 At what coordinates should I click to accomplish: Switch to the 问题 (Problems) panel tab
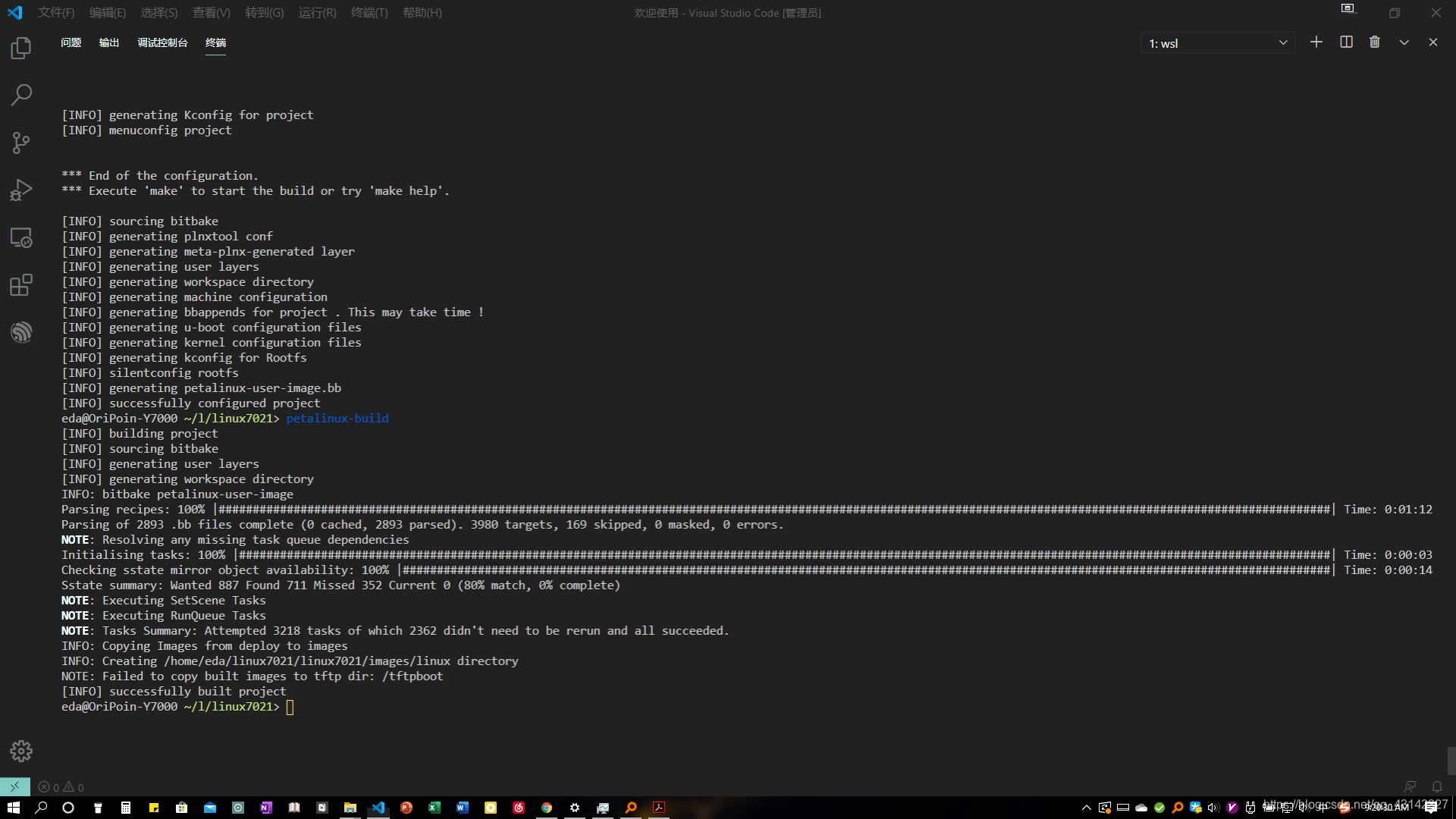tap(70, 42)
